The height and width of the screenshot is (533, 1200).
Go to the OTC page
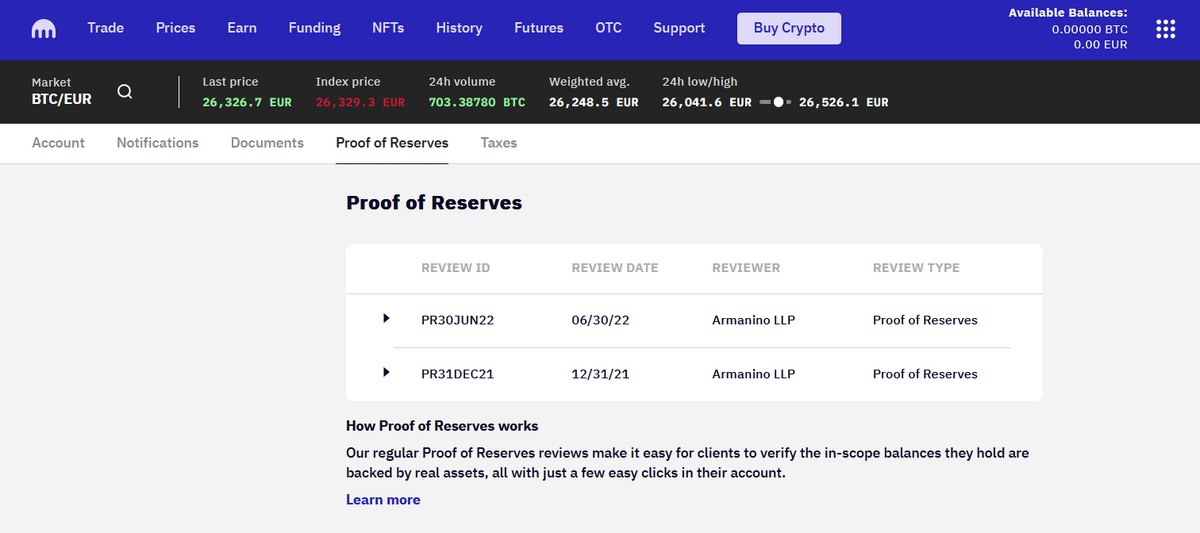pos(609,28)
